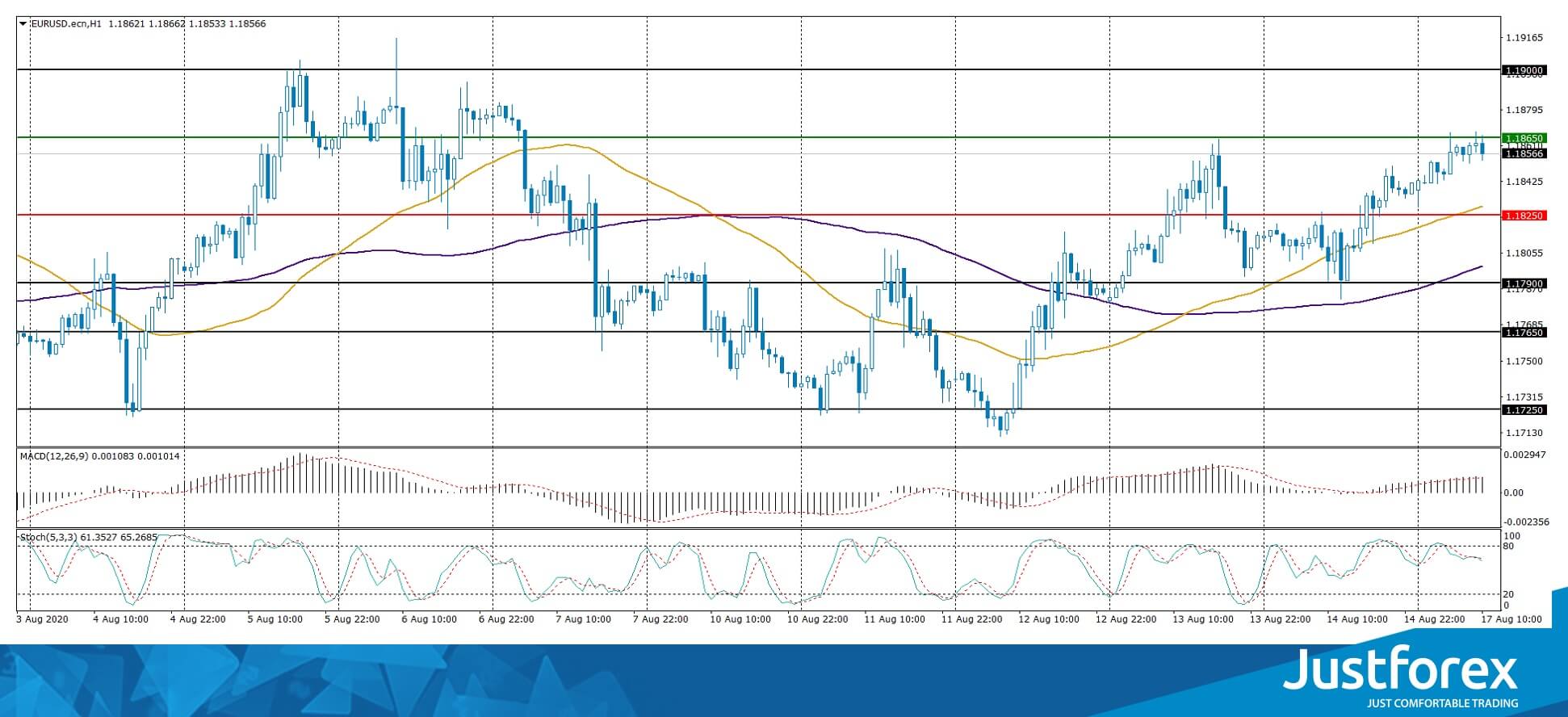The height and width of the screenshot is (717, 1568).
Task: Click the 5 Aug 10:00 time label
Action: click(276, 619)
